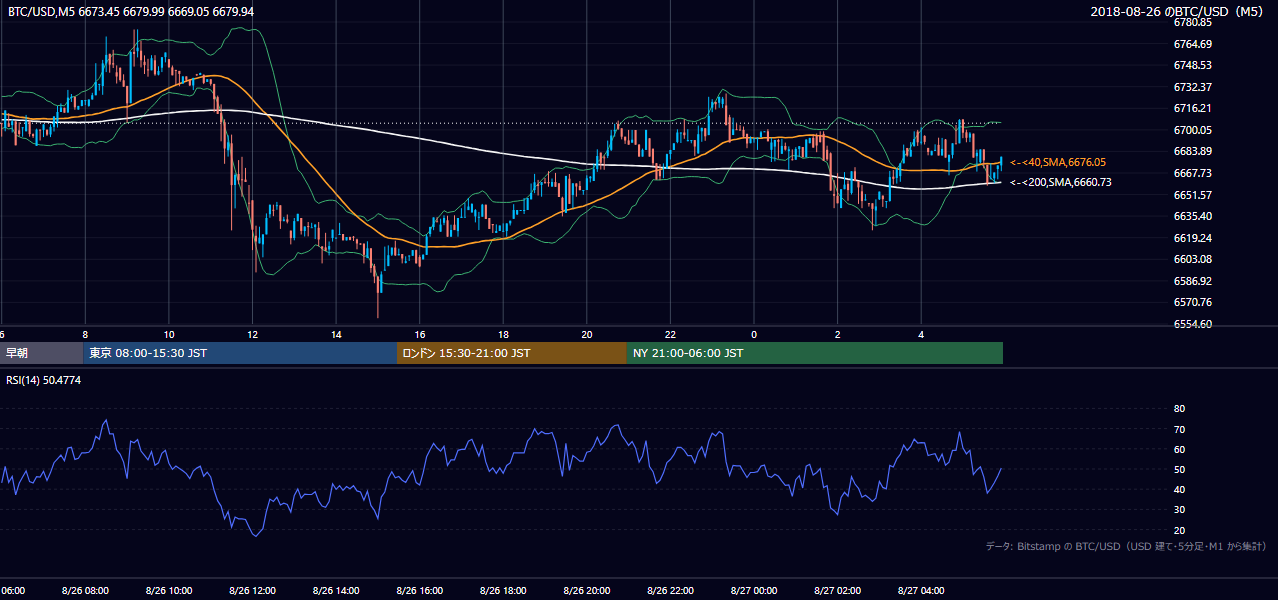Click the 6554.60 price axis label

pyautogui.click(x=1192, y=324)
